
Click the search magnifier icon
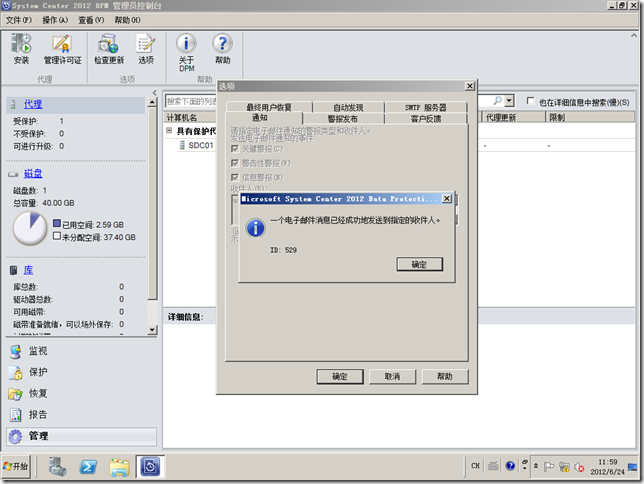pos(497,101)
